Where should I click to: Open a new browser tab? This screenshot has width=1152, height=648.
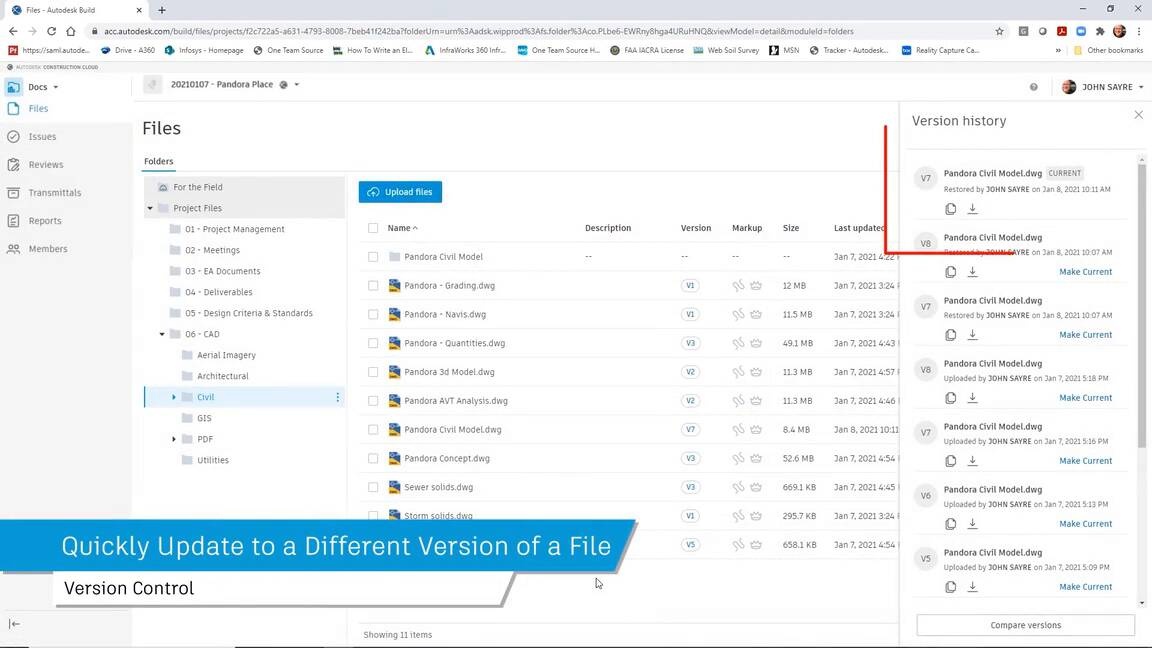pos(162,10)
